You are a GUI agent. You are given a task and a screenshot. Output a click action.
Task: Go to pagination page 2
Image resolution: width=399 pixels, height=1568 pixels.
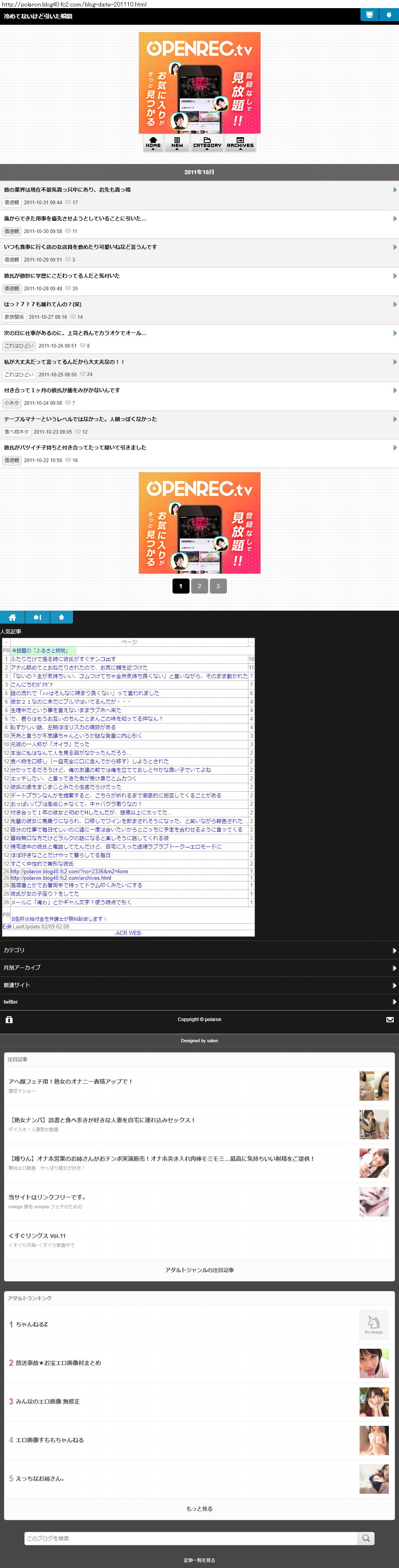200,586
